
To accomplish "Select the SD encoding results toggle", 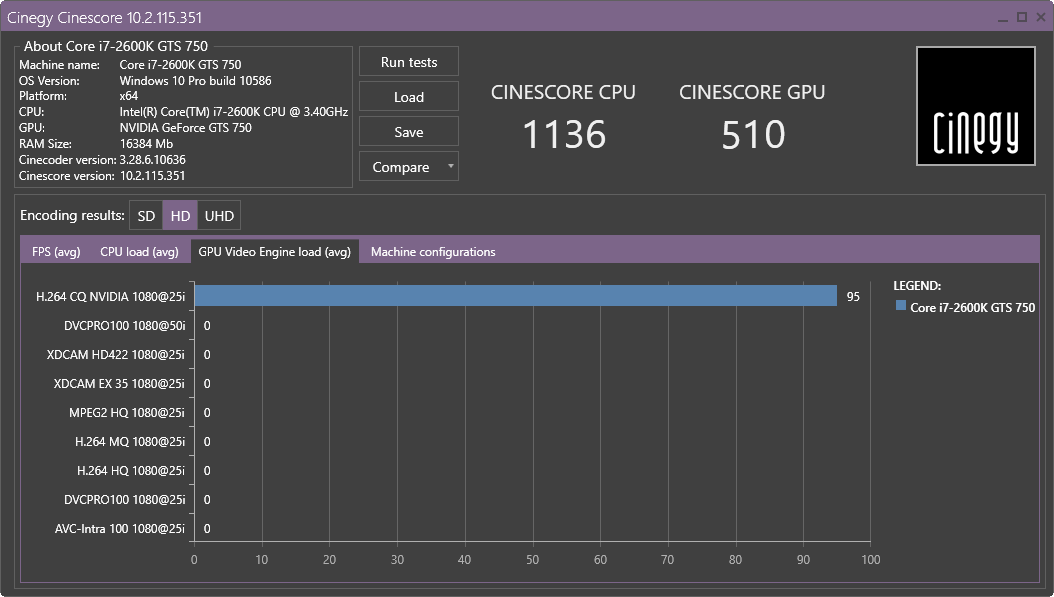I will coord(146,216).
